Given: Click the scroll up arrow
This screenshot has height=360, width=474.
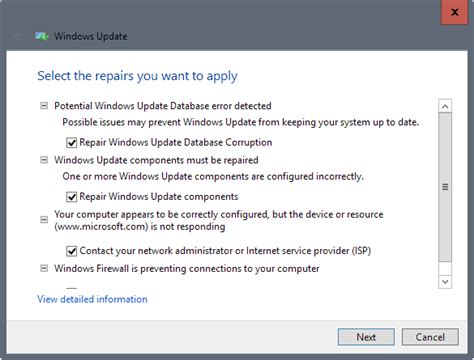Looking at the screenshot, I should 445,106.
